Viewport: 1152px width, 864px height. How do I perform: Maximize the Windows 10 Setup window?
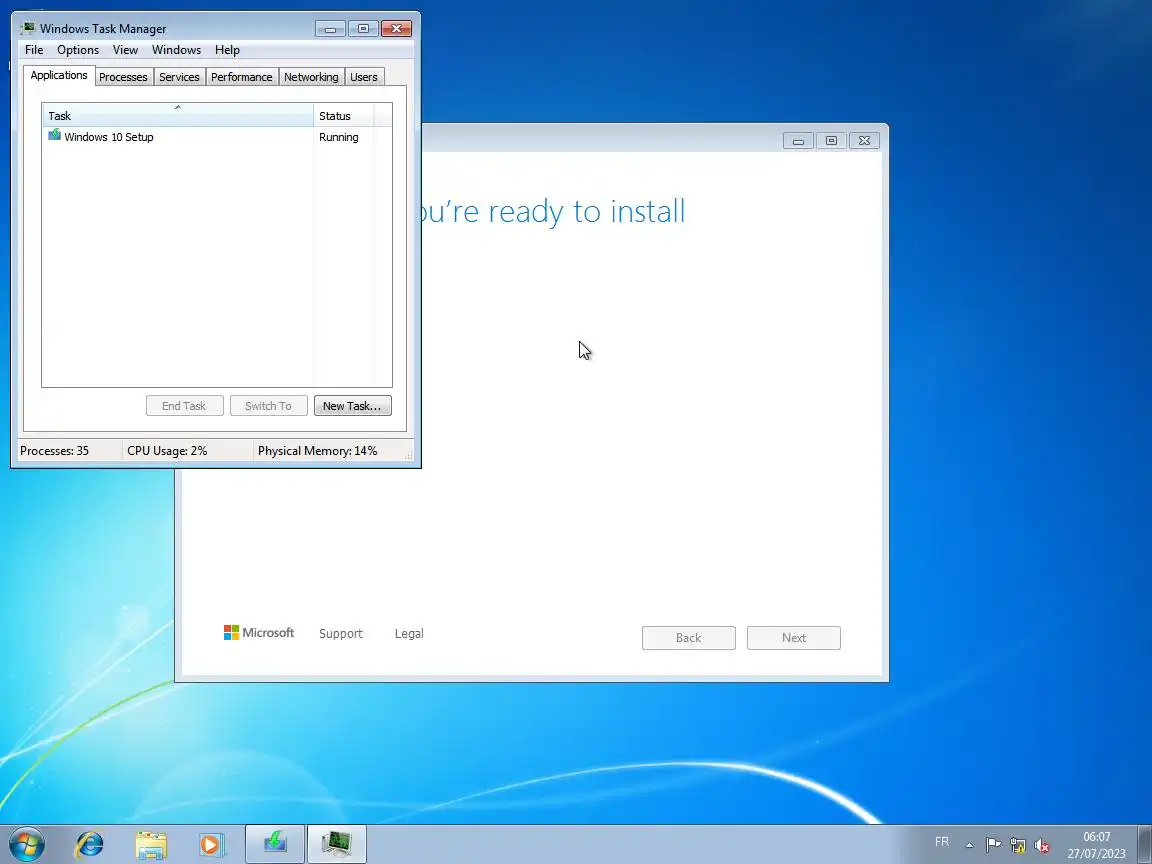pyautogui.click(x=831, y=140)
